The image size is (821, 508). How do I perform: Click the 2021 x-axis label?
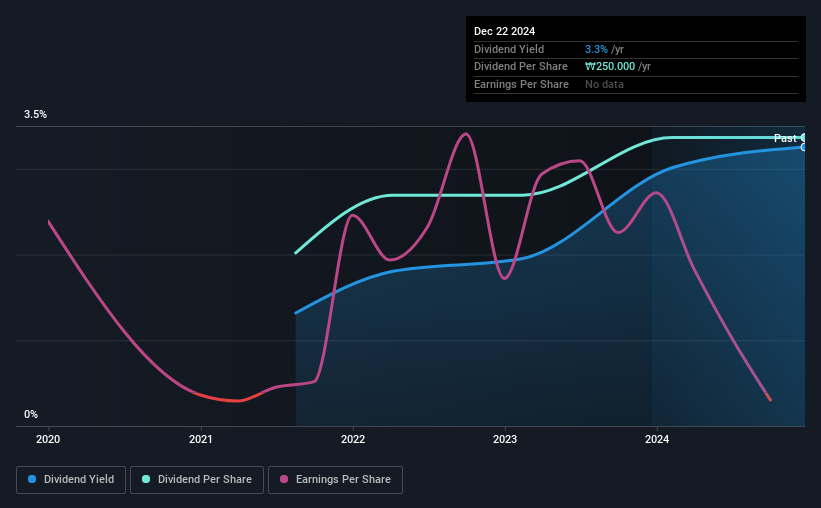pyautogui.click(x=201, y=439)
